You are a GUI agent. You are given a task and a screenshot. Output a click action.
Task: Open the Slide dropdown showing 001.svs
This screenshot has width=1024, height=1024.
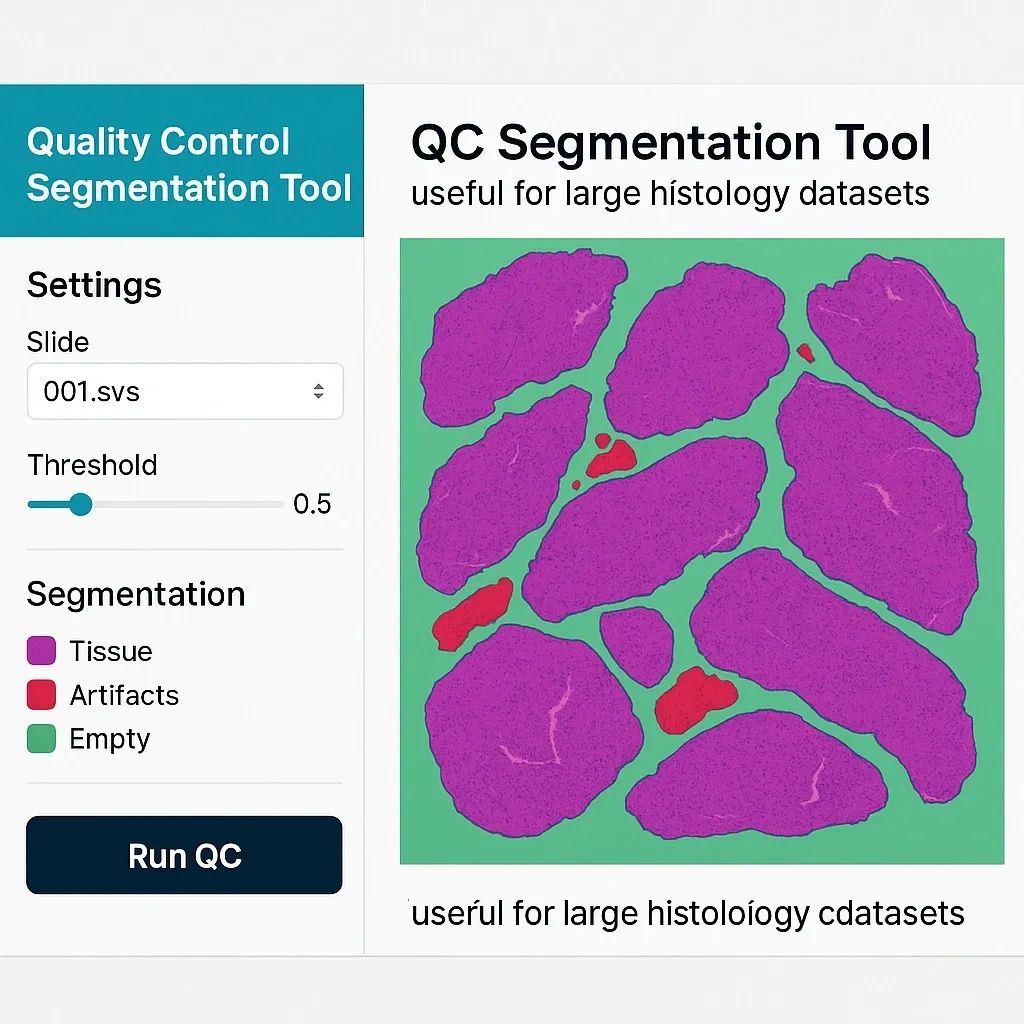pos(170,391)
